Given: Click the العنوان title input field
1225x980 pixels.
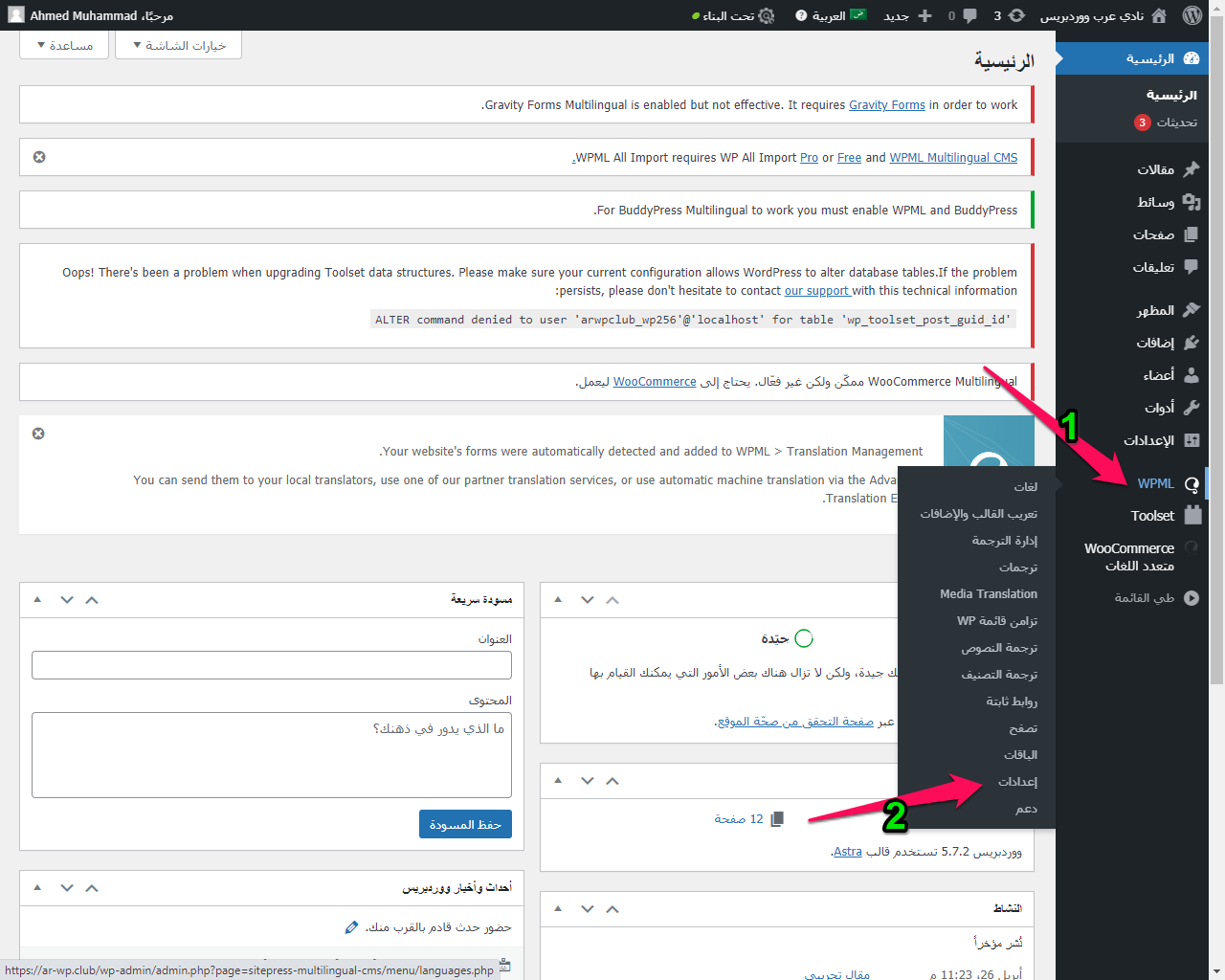Looking at the screenshot, I should (x=272, y=665).
